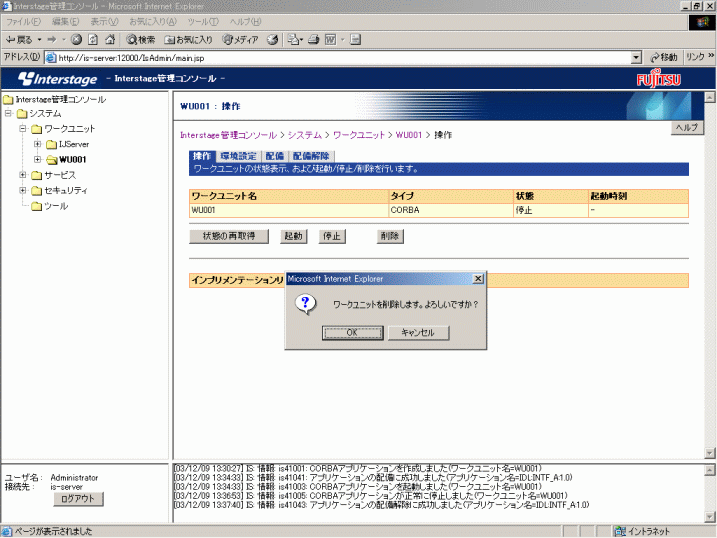Click キャンセル in the confirmation dialog
Image resolution: width=717 pixels, height=538 pixels.
(x=418, y=332)
